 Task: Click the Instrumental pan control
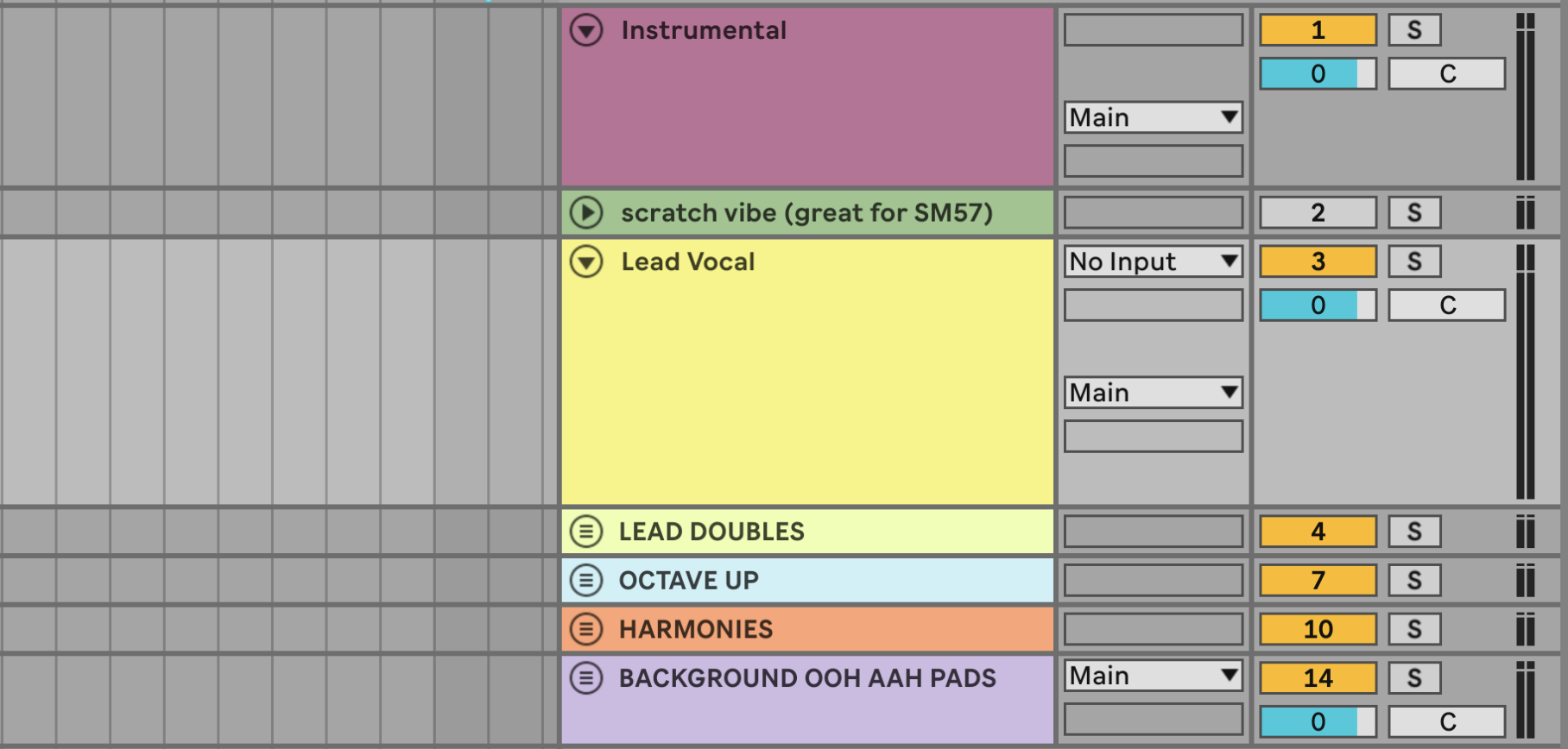(x=1446, y=74)
